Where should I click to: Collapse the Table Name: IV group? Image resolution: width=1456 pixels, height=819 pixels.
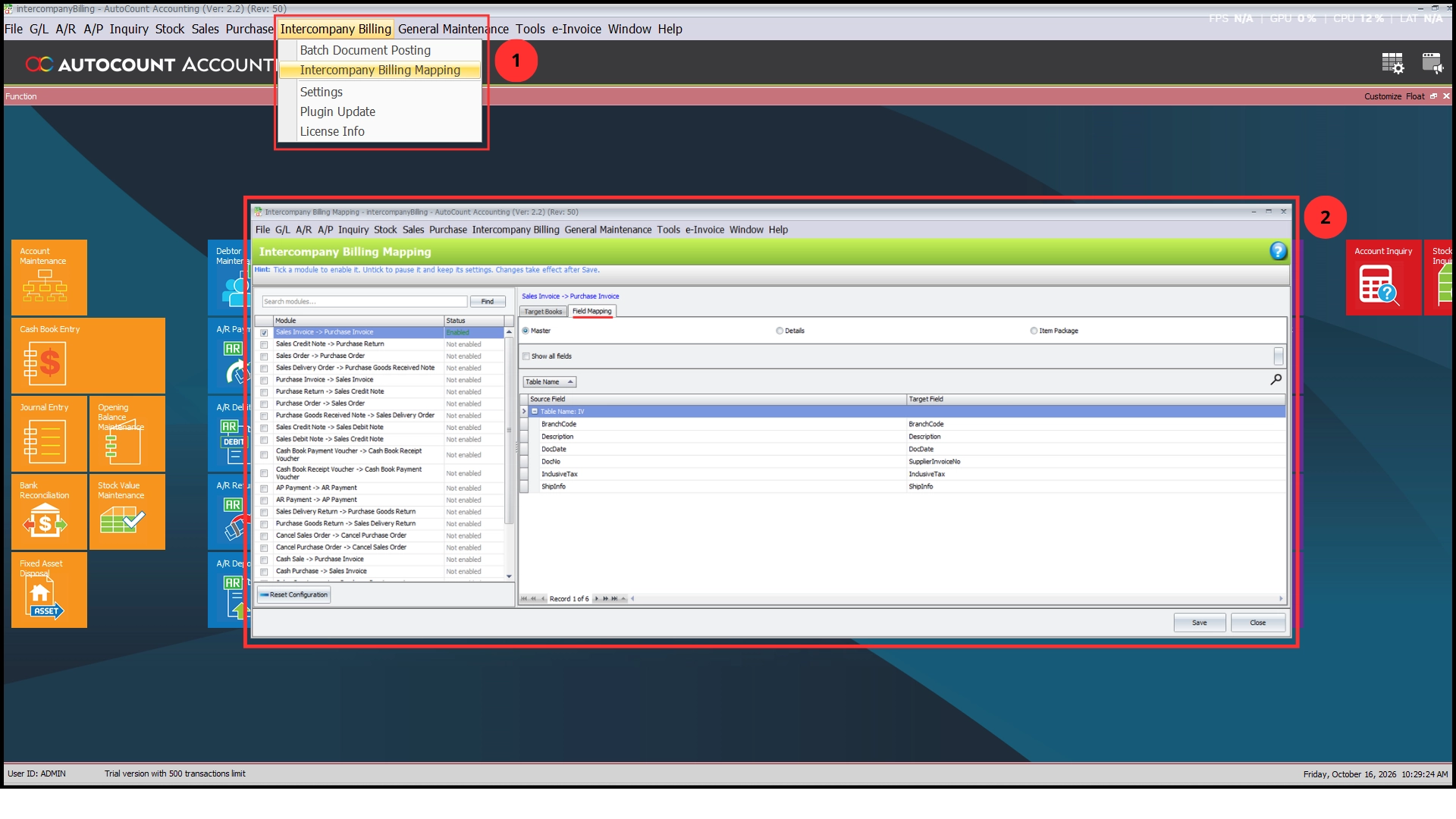pyautogui.click(x=535, y=412)
